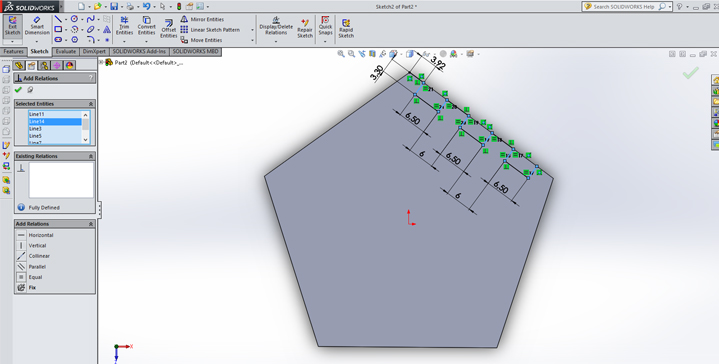The image size is (719, 364).
Task: Open the Apply Scene icon
Action: pyautogui.click(x=454, y=54)
